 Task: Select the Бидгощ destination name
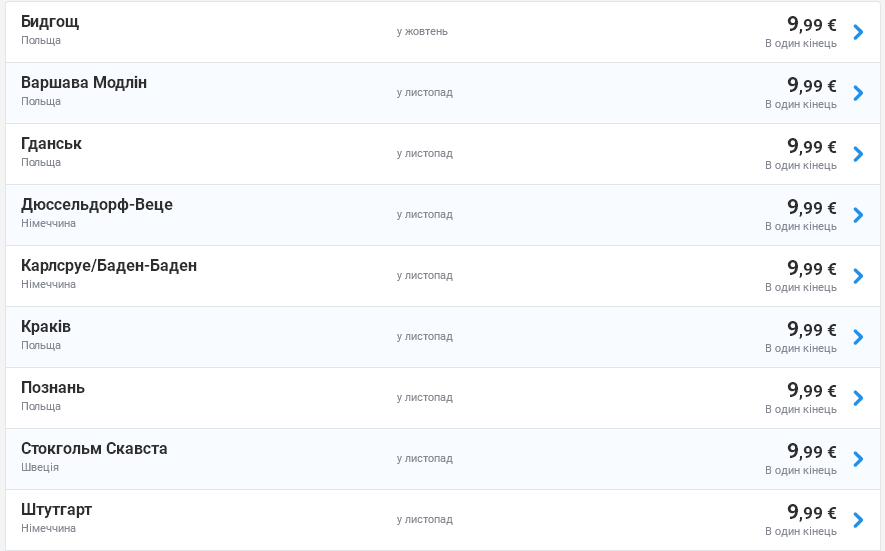tap(50, 22)
